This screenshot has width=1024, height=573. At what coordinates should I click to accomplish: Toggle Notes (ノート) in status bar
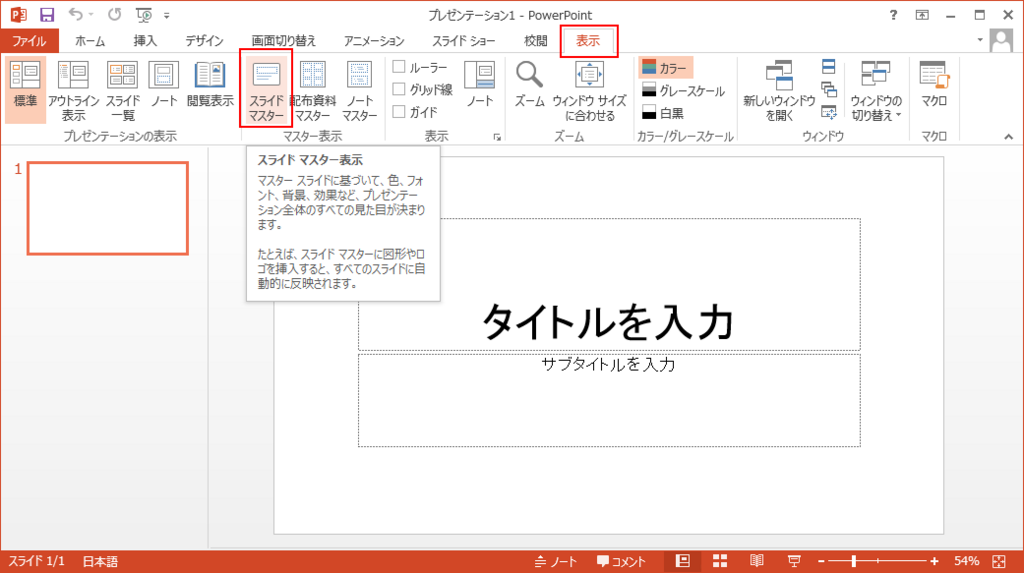pyautogui.click(x=556, y=561)
